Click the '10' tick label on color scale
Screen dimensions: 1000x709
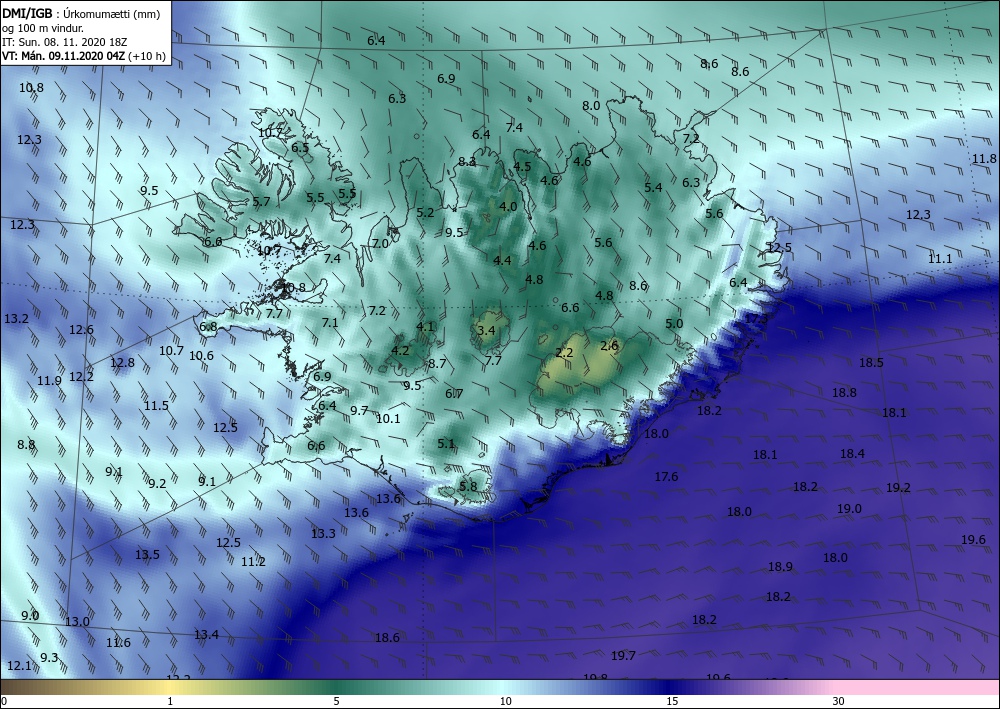[504, 701]
